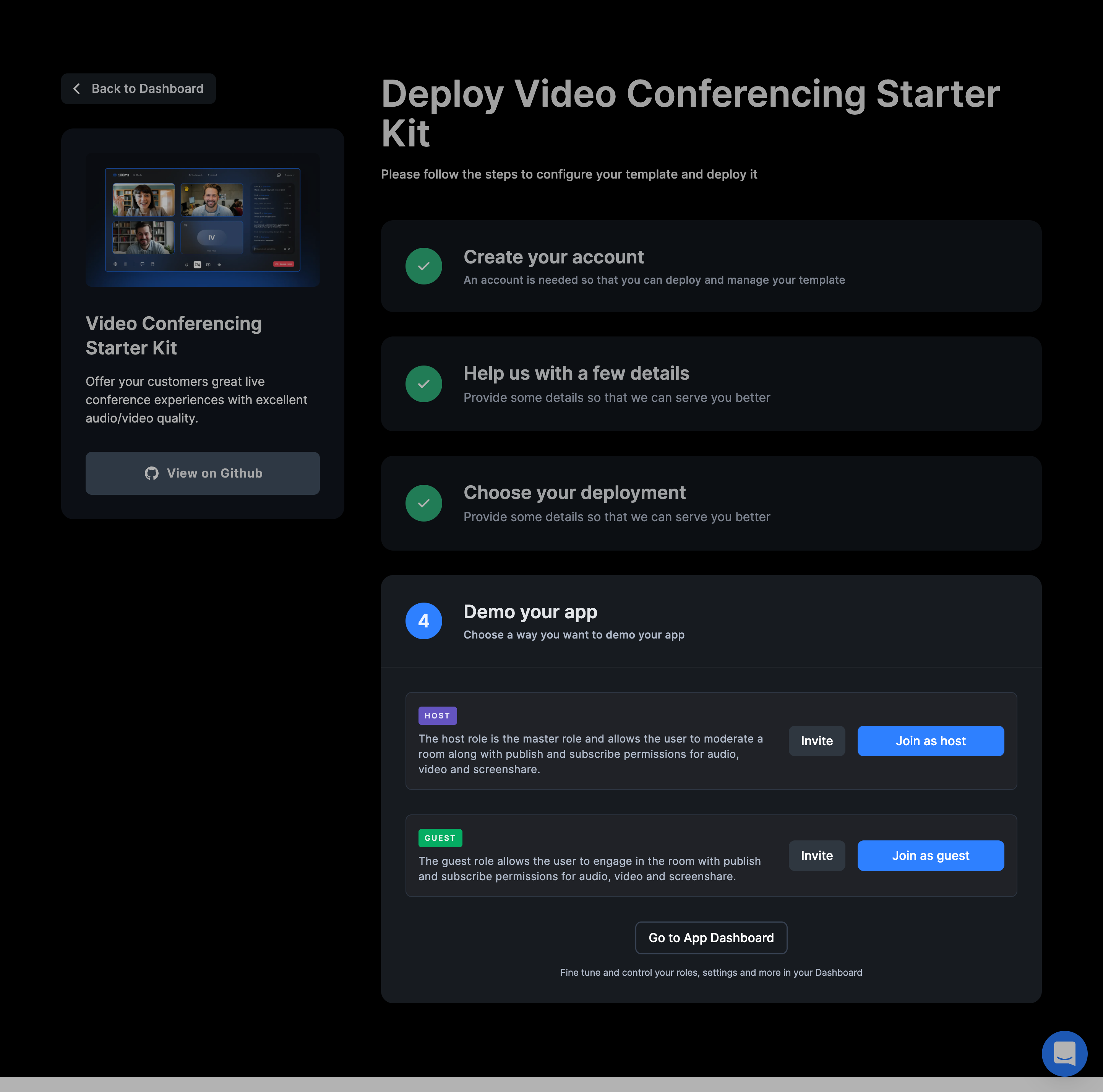The height and width of the screenshot is (1092, 1103).
Task: Select Join as guest
Action: pyautogui.click(x=930, y=856)
